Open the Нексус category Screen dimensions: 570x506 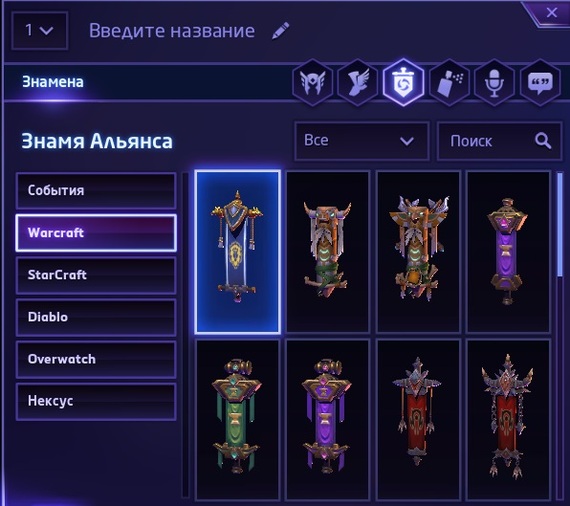[x=96, y=401]
